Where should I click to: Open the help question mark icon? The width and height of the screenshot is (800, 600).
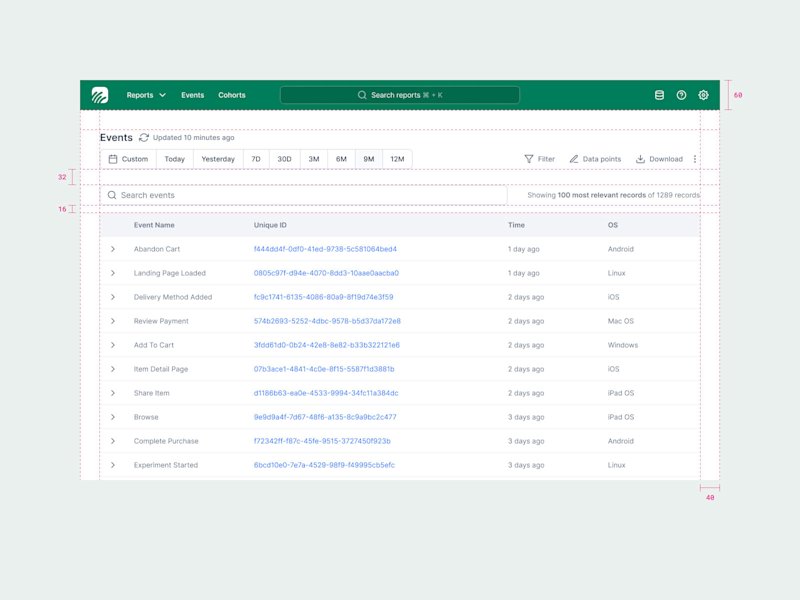681,95
